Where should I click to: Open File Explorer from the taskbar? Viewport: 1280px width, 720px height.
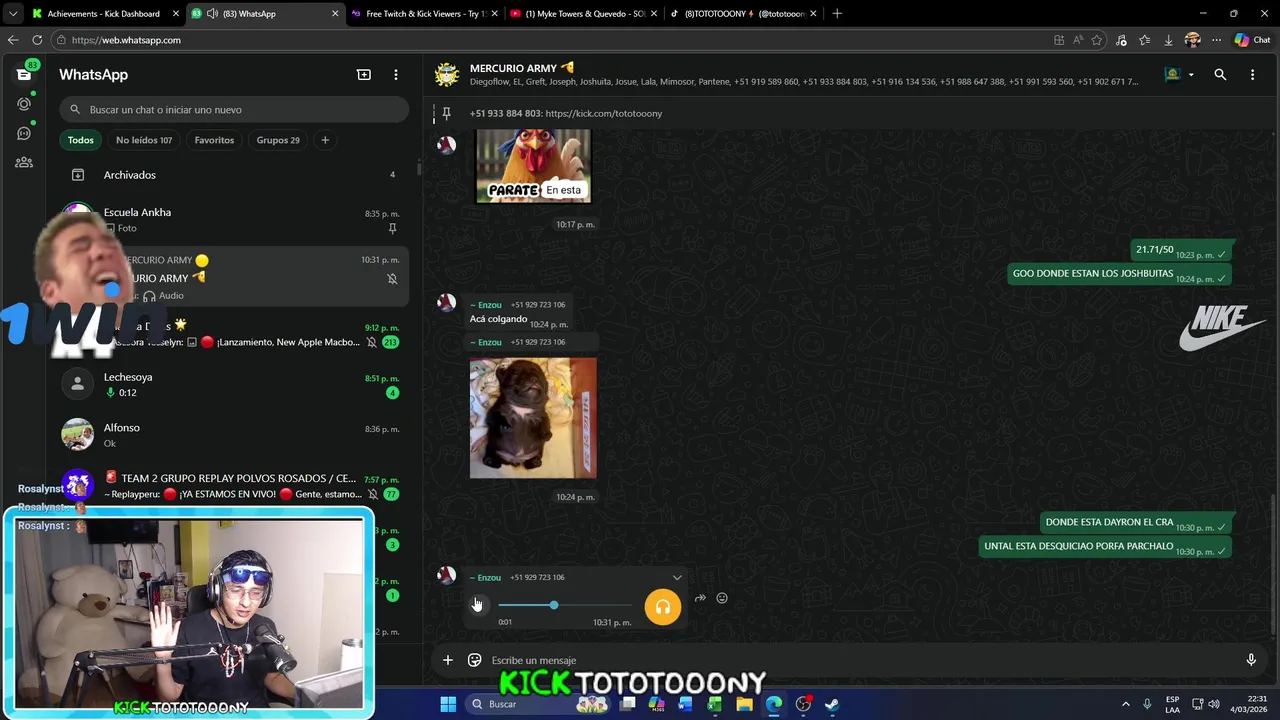pos(744,704)
